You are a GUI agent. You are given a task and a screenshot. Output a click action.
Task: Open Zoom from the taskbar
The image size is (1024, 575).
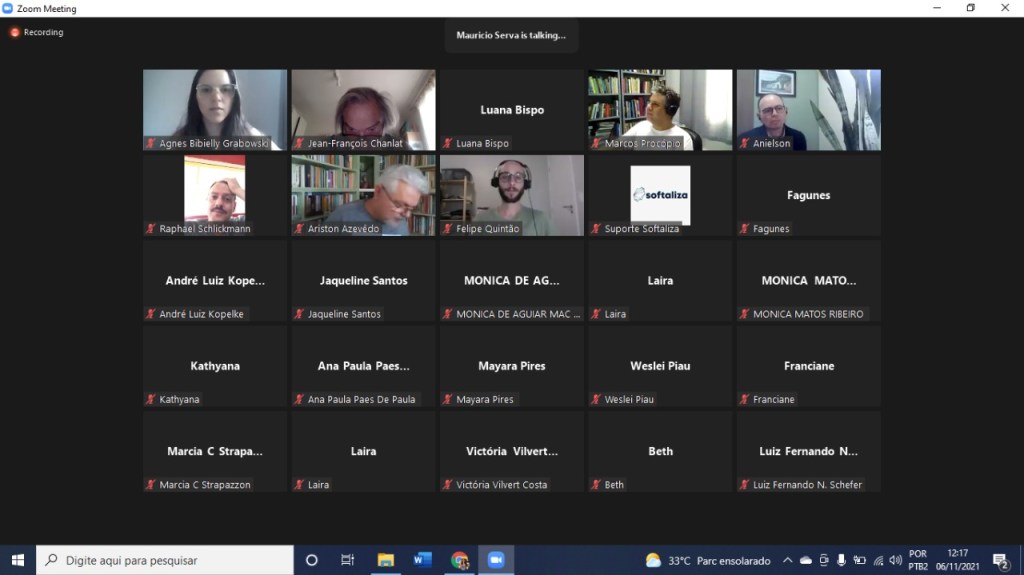496,560
